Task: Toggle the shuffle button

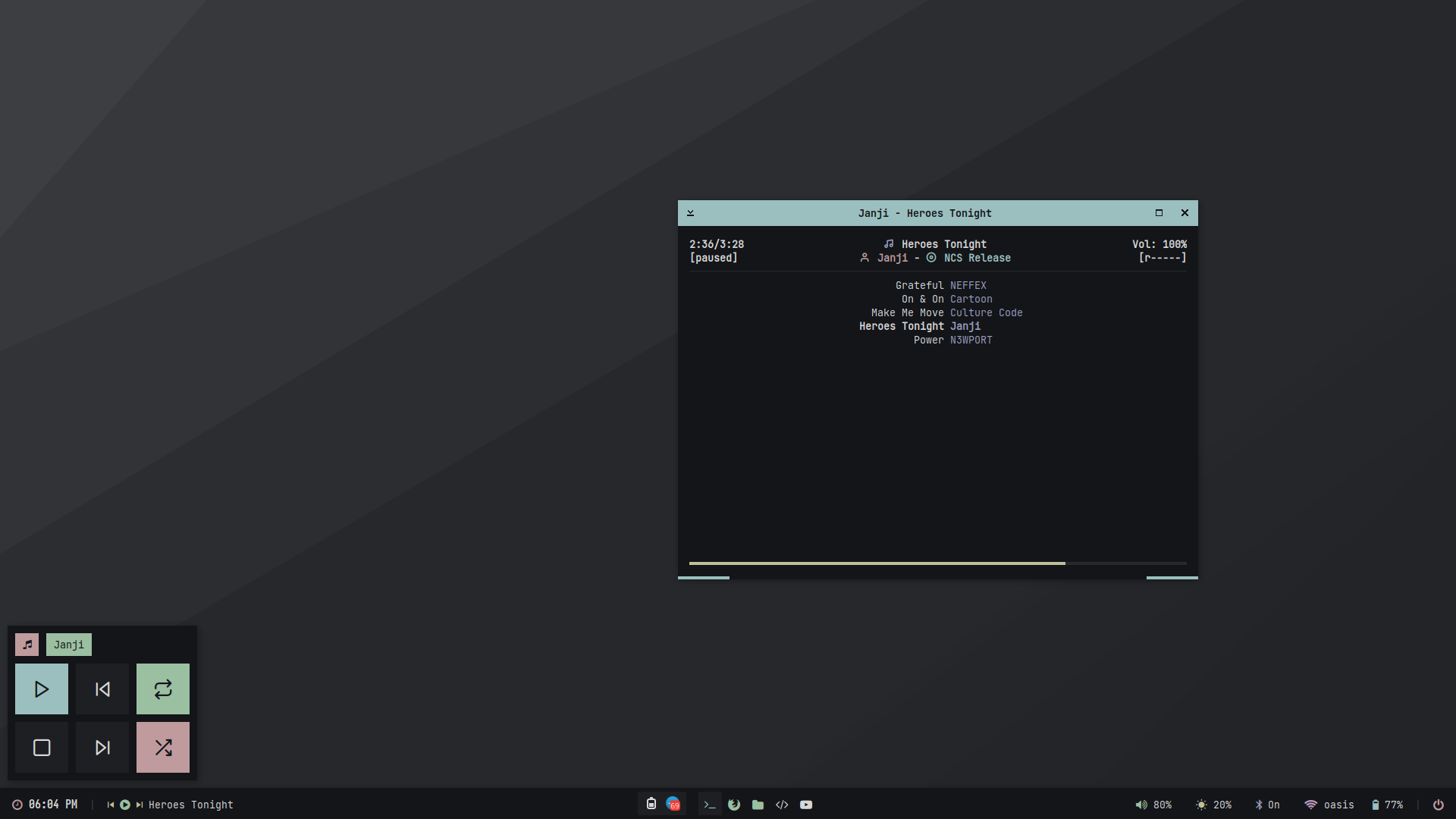Action: pos(163,748)
